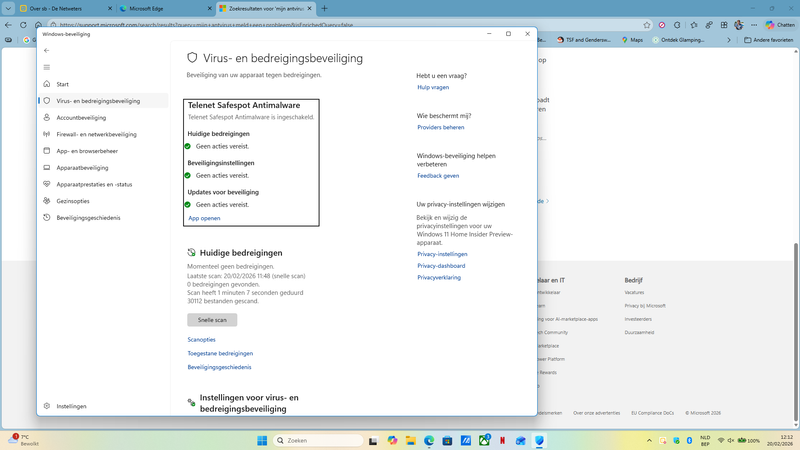800x450 pixels.
Task: Open Xbox app from taskbar
Action: (x=484, y=441)
